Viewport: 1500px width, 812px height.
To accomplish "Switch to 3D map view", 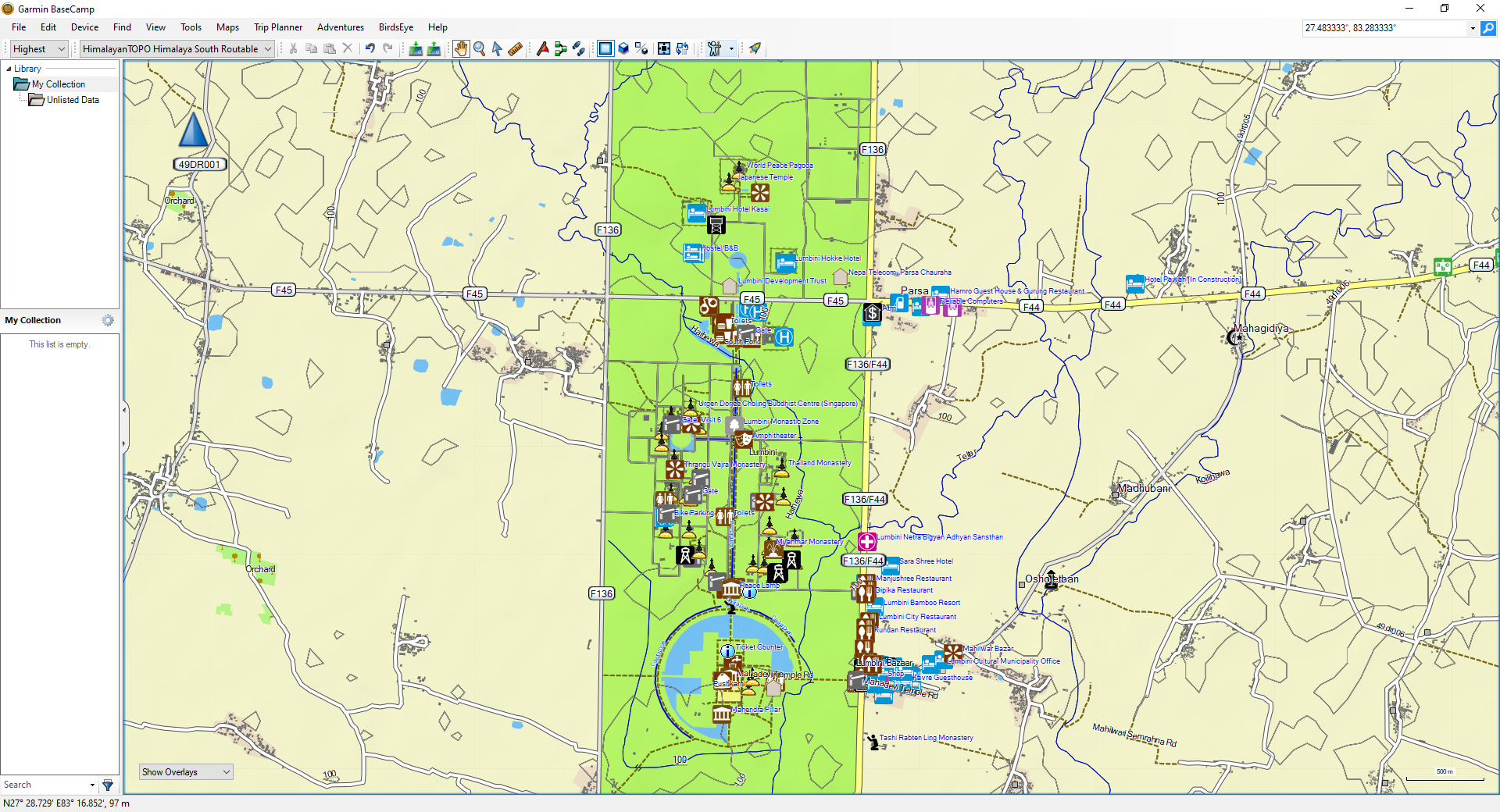I will click(623, 48).
